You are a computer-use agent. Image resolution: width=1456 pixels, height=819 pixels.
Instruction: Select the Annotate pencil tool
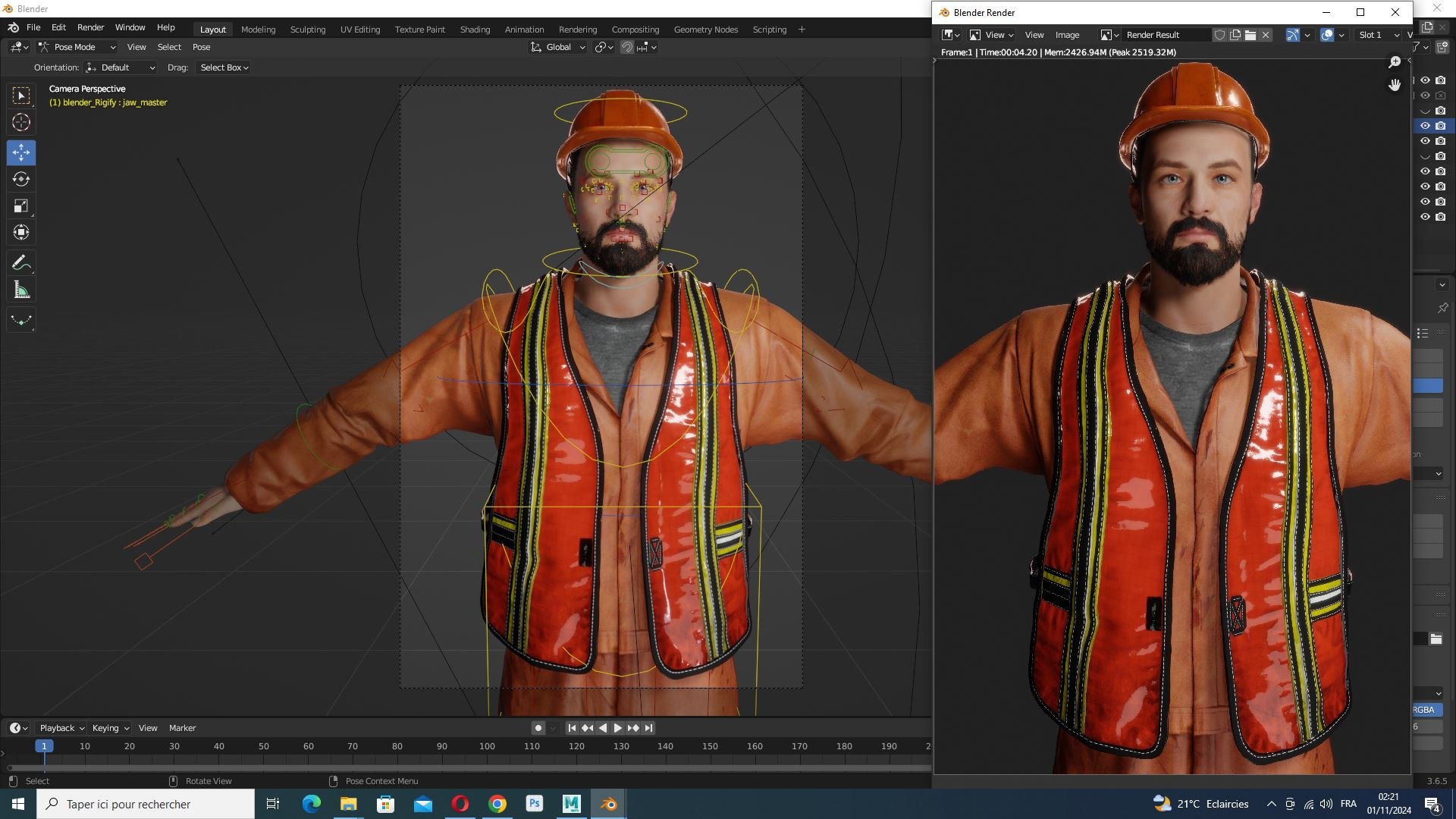coord(21,263)
